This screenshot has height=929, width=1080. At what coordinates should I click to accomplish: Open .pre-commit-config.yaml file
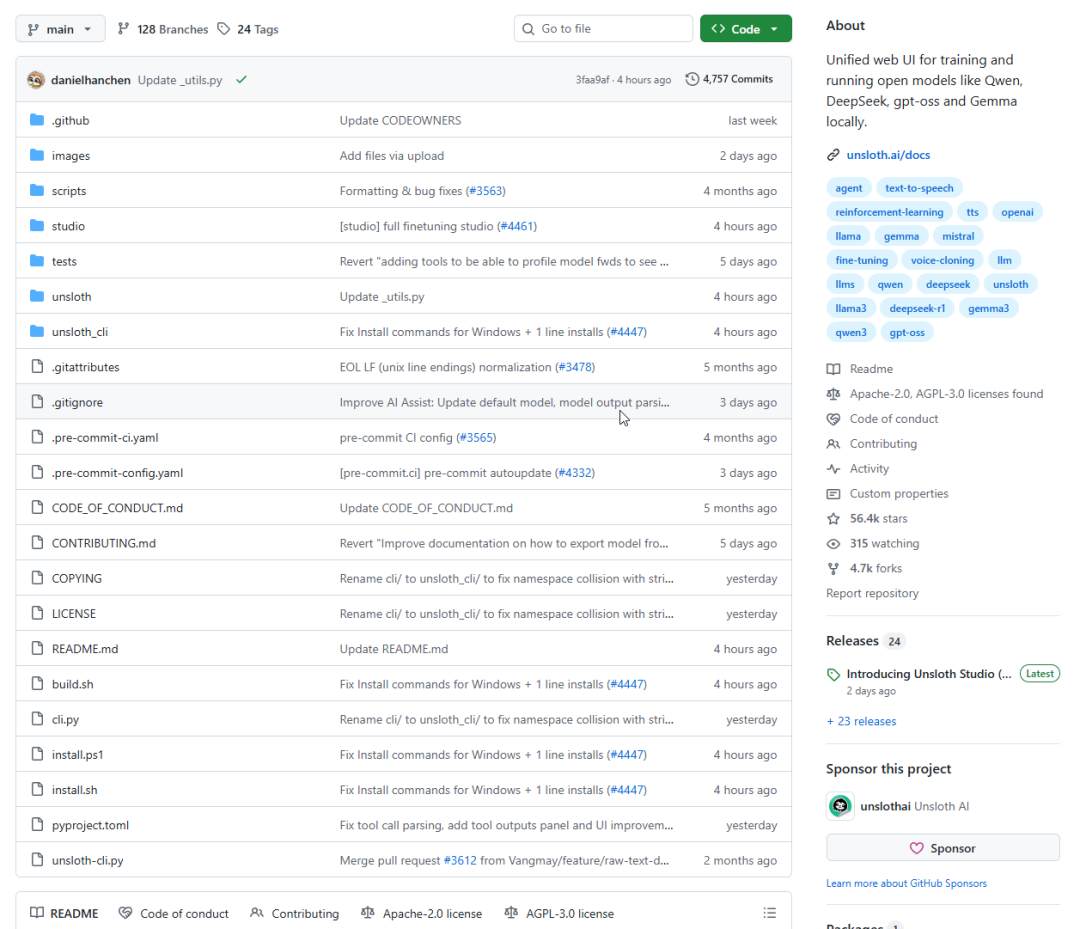click(x=117, y=473)
